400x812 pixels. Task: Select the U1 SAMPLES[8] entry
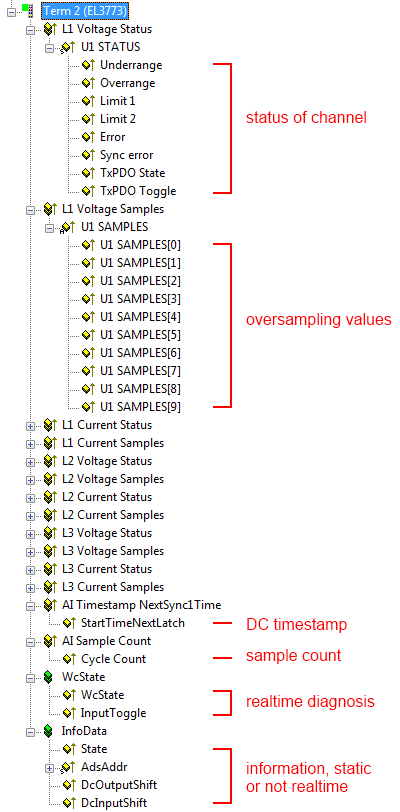coord(140,389)
